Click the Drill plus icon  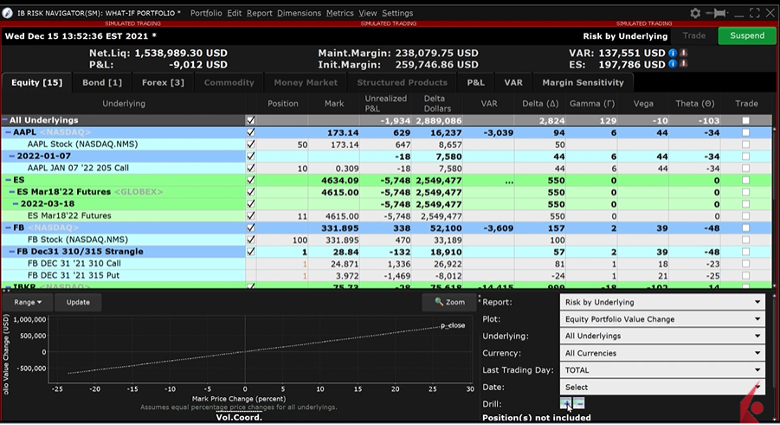point(566,403)
